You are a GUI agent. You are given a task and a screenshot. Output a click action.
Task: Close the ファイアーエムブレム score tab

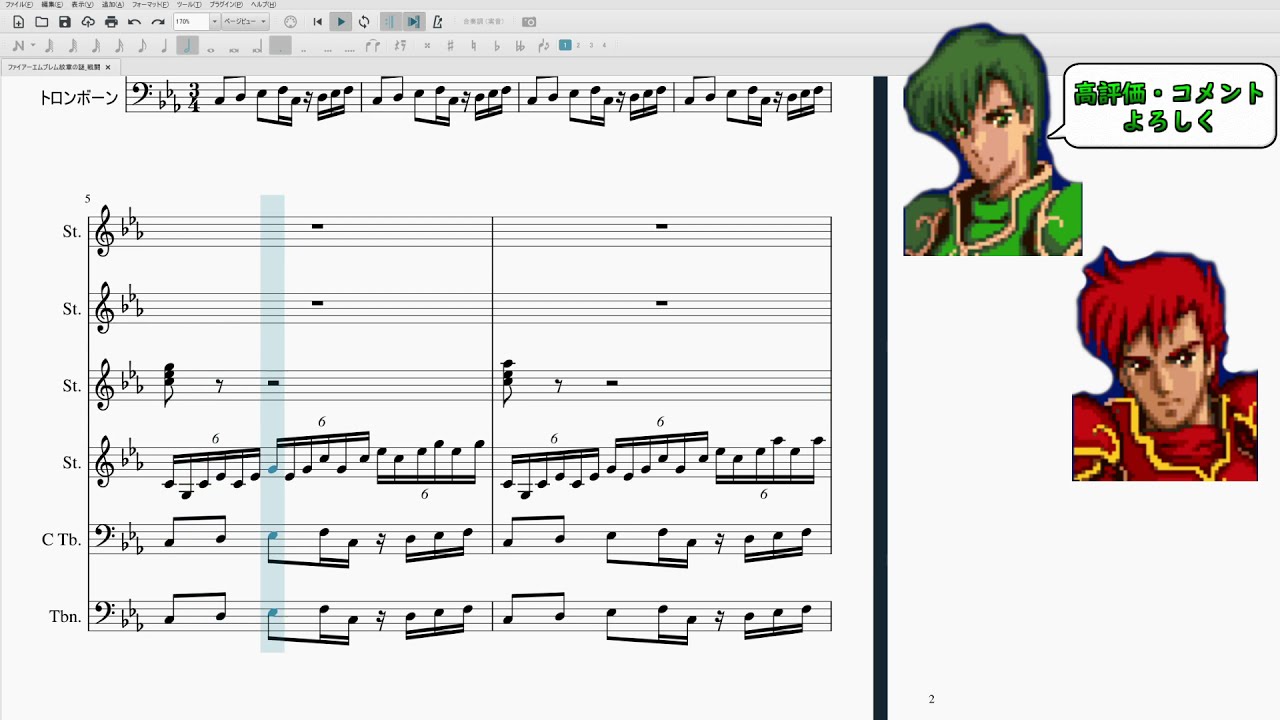tap(108, 67)
